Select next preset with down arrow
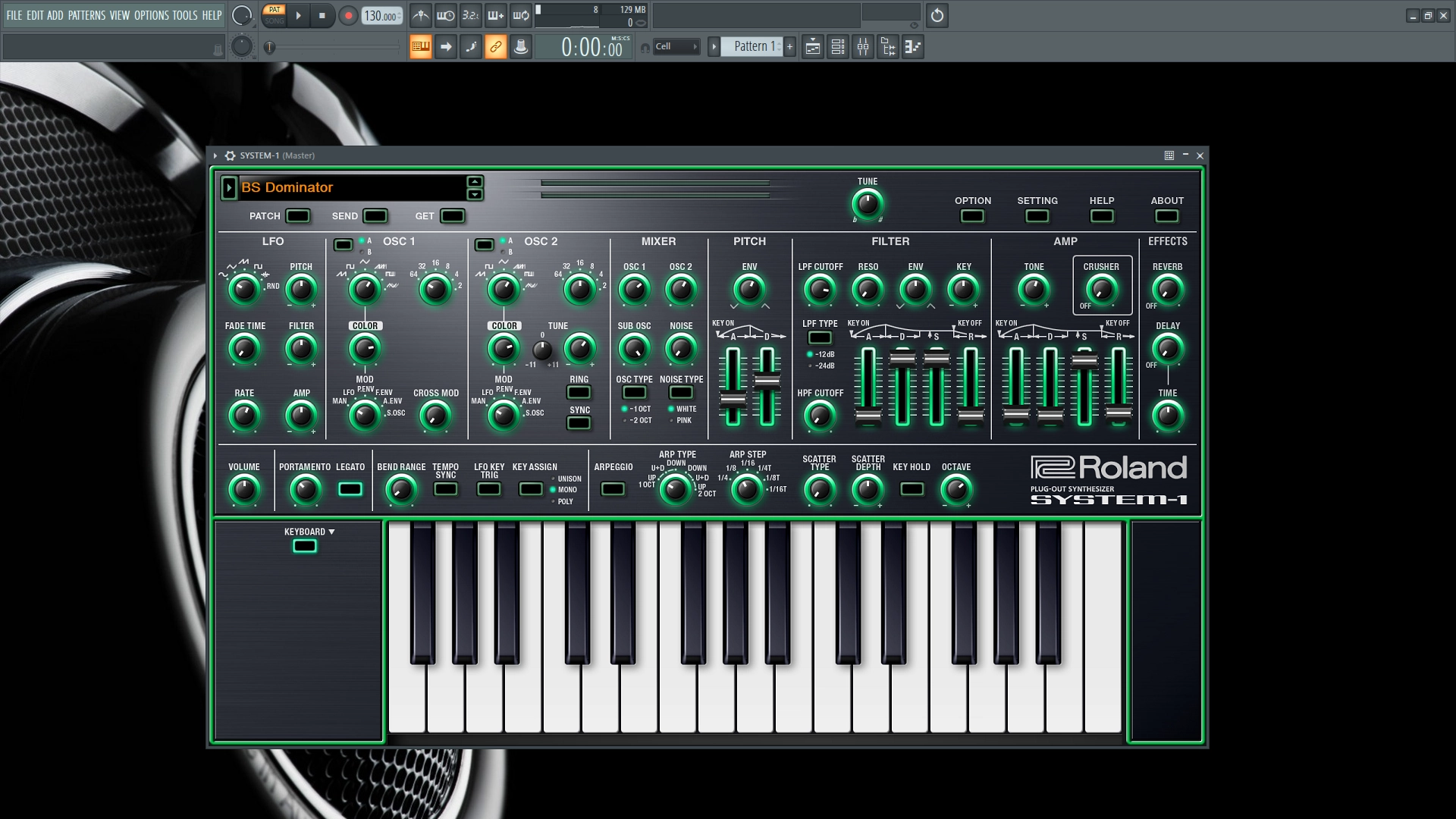 [x=475, y=195]
